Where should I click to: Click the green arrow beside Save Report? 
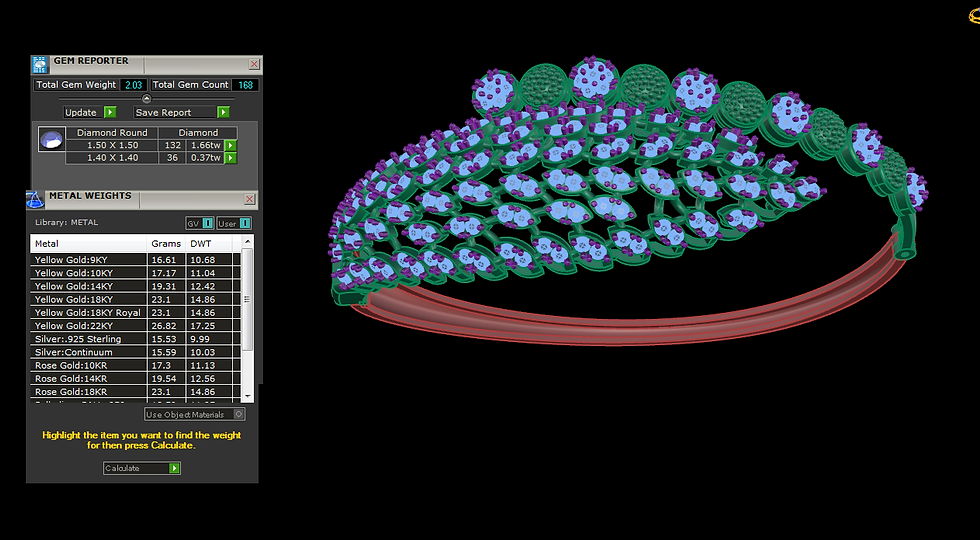tap(223, 112)
